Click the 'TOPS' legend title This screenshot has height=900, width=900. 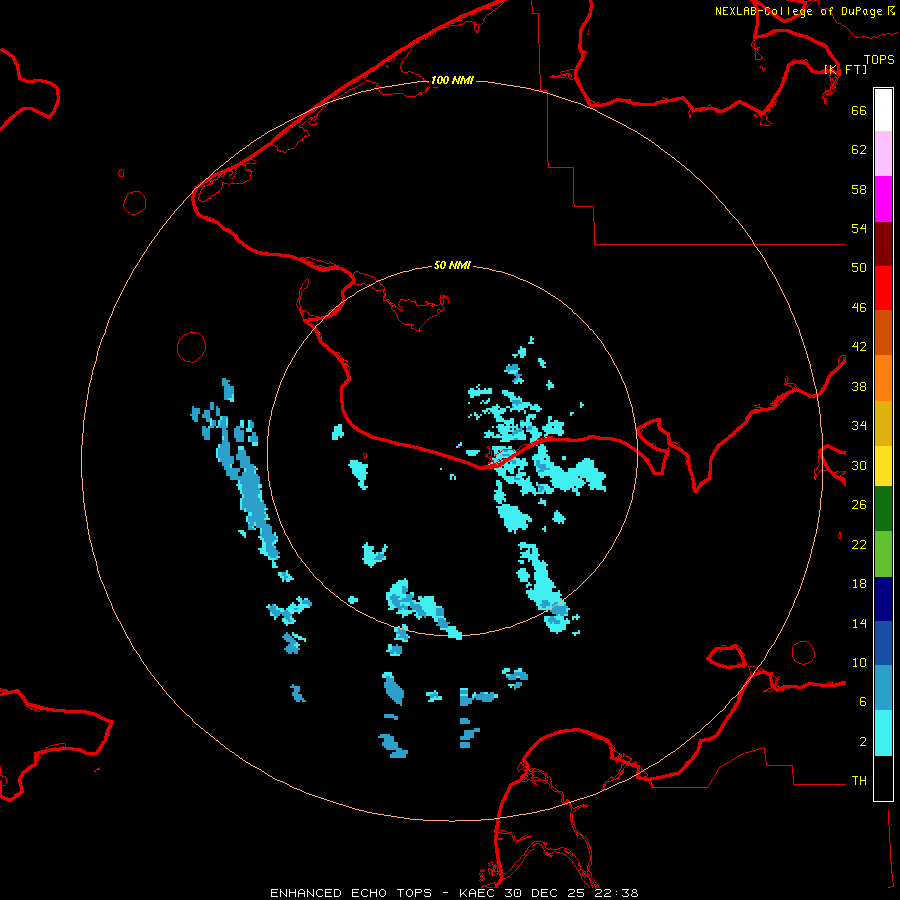click(879, 59)
